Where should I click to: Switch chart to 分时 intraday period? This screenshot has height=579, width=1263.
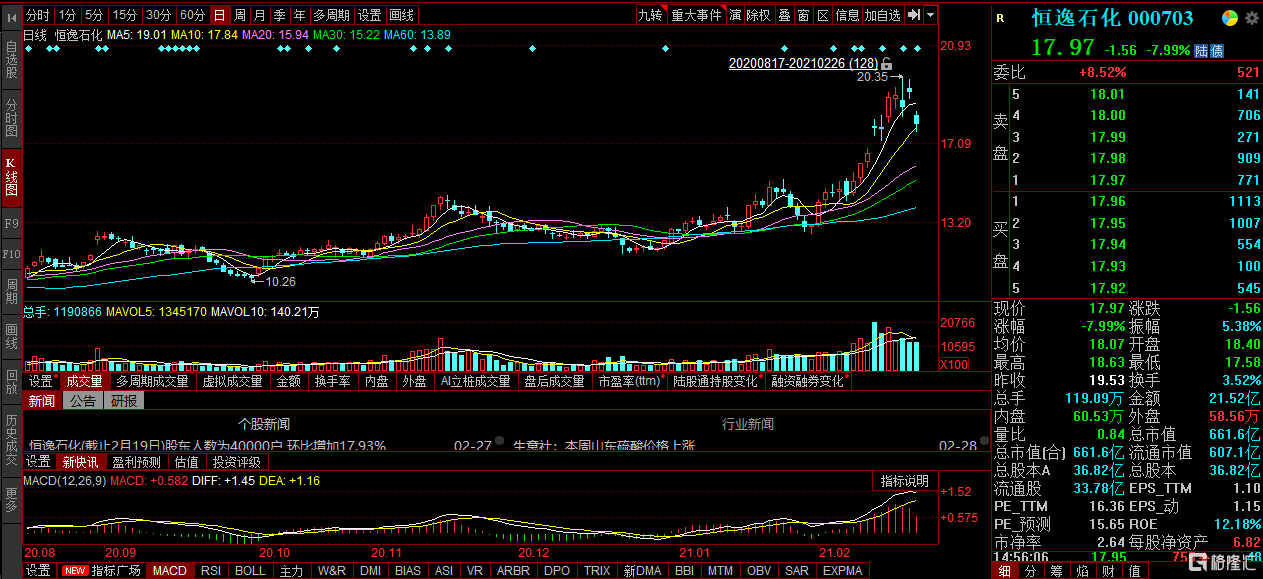click(x=37, y=15)
